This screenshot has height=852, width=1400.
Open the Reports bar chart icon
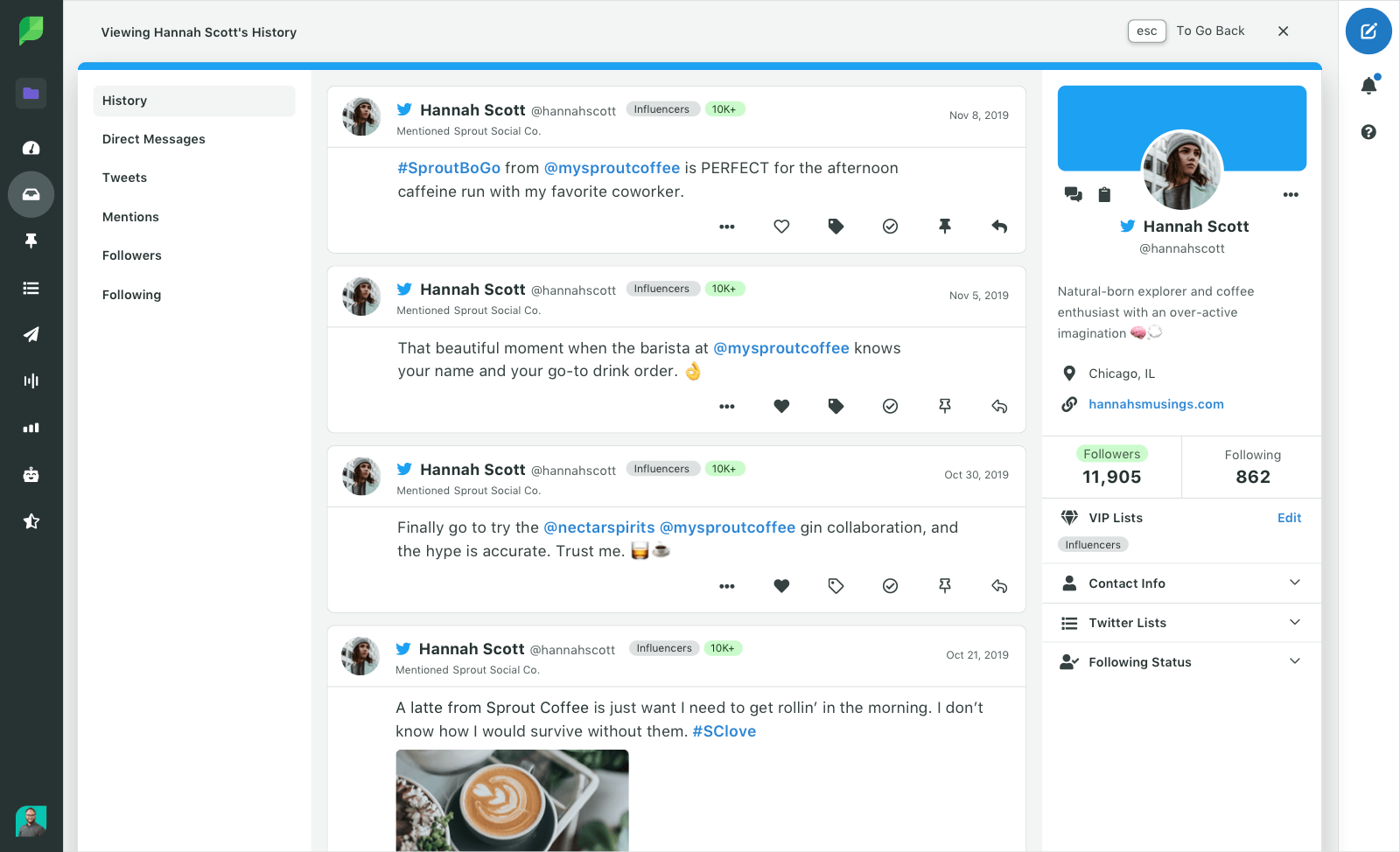click(31, 428)
